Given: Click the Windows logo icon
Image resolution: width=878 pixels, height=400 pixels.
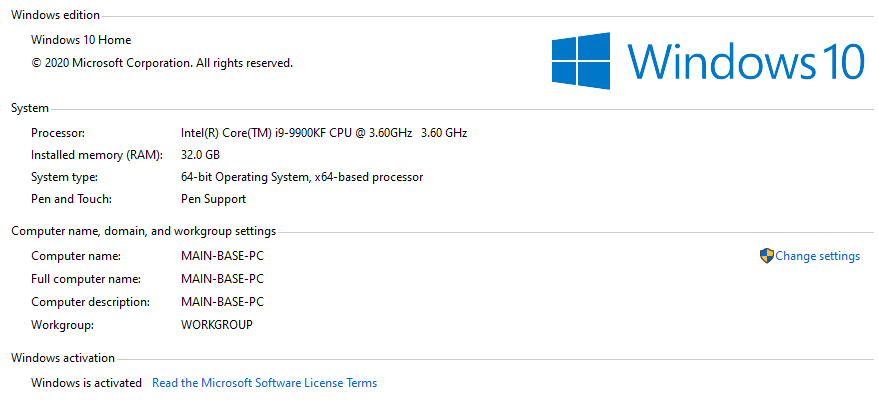Looking at the screenshot, I should tap(580, 60).
